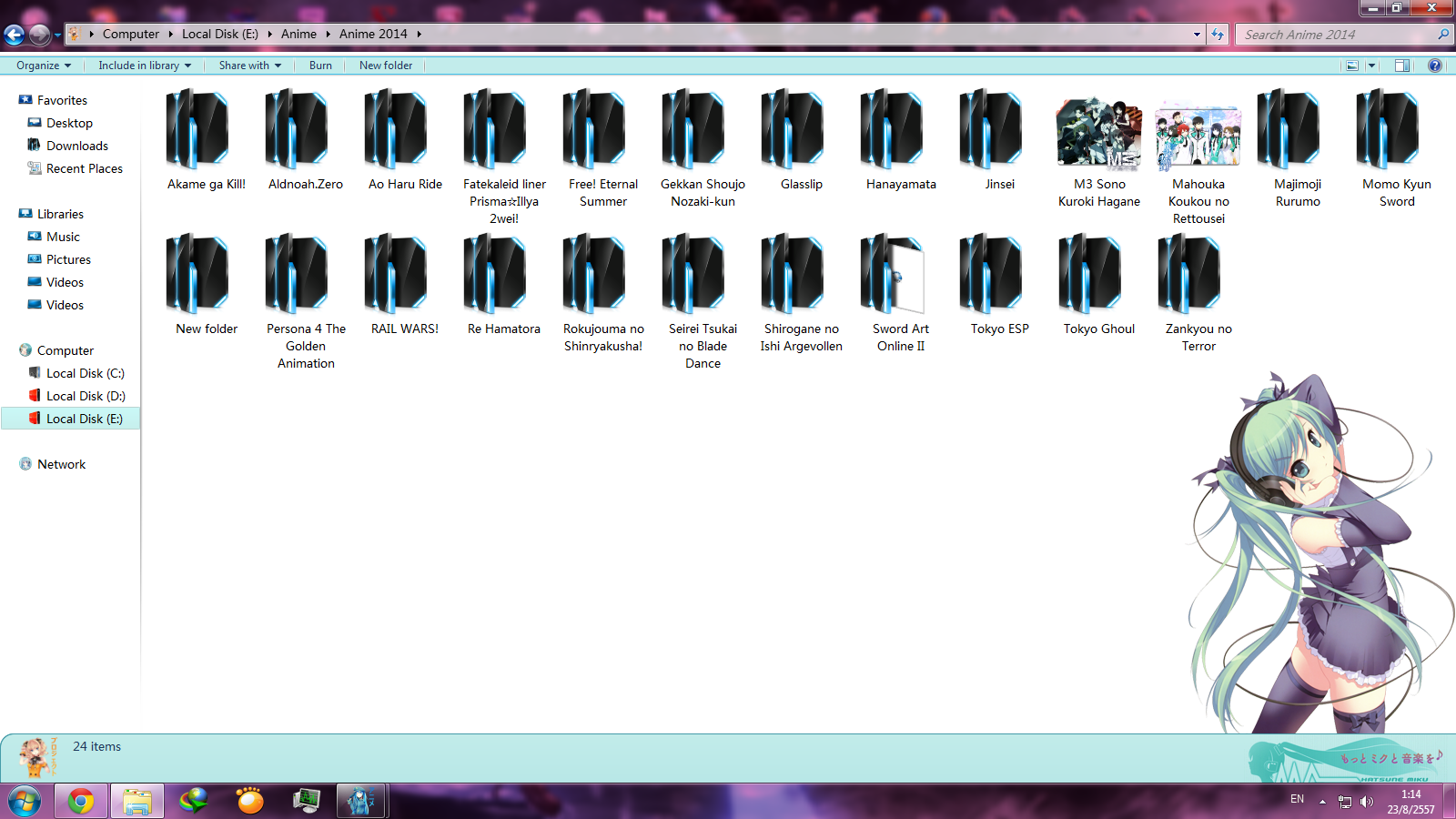This screenshot has width=1456, height=819.
Task: Open the more view options arrow
Action: [1372, 66]
